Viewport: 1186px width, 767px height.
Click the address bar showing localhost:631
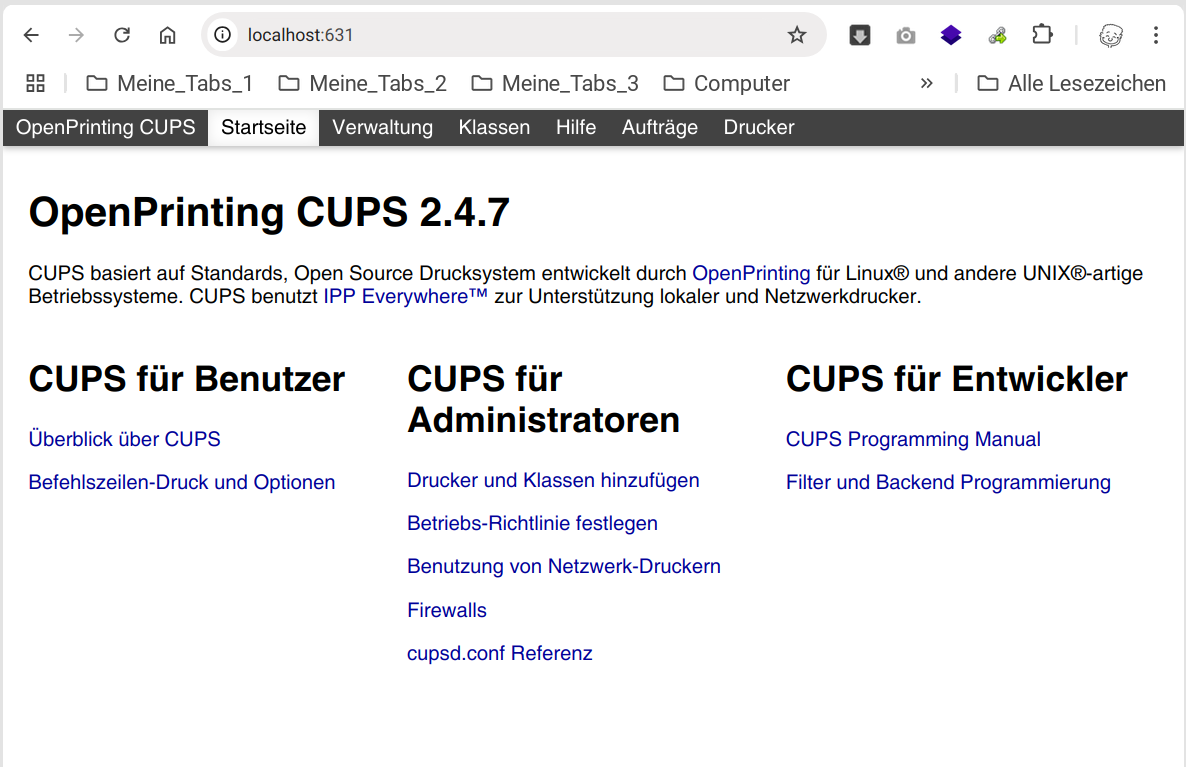[x=513, y=35]
